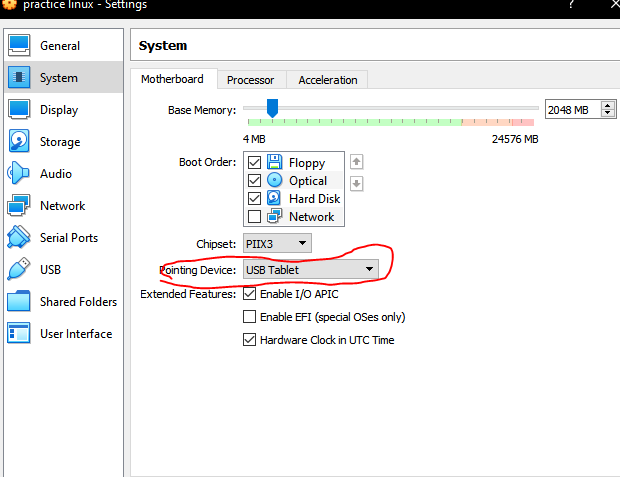Open the General settings icon
This screenshot has width=620, height=477.
(x=19, y=45)
